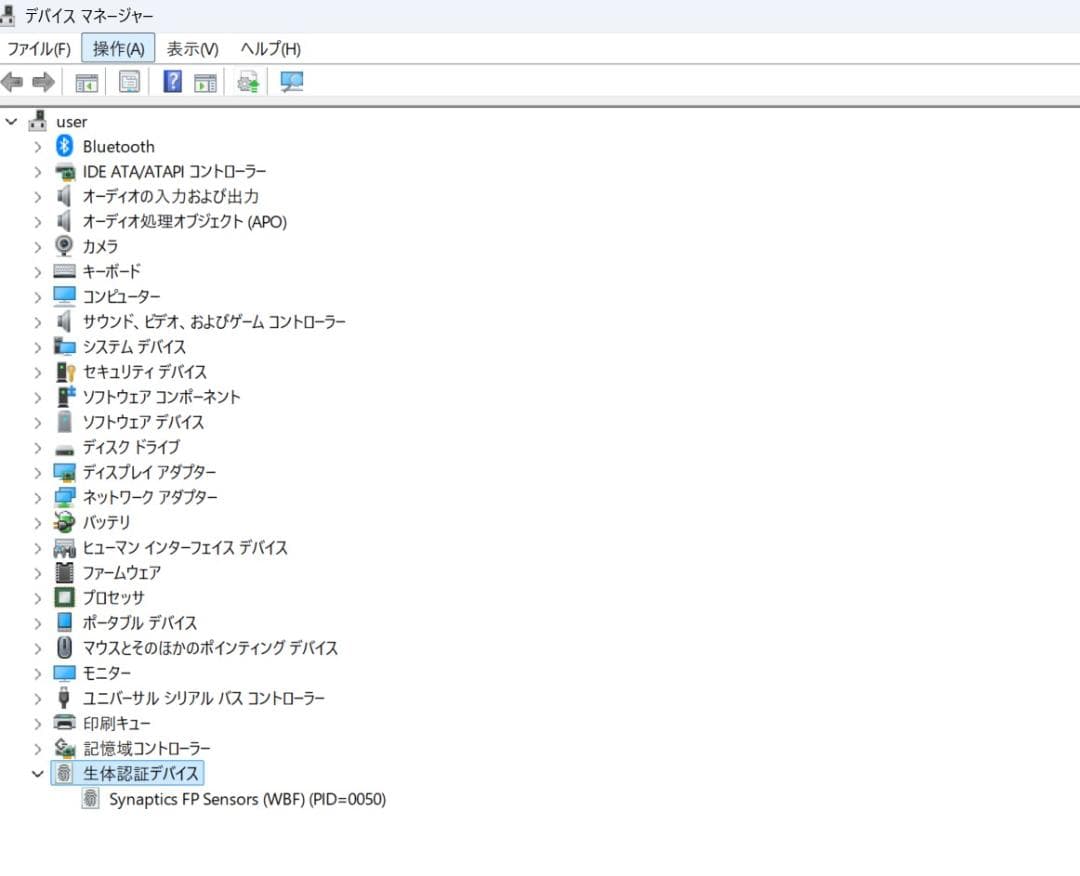Click the Bluetooth device icon
1080x876 pixels.
(64, 146)
